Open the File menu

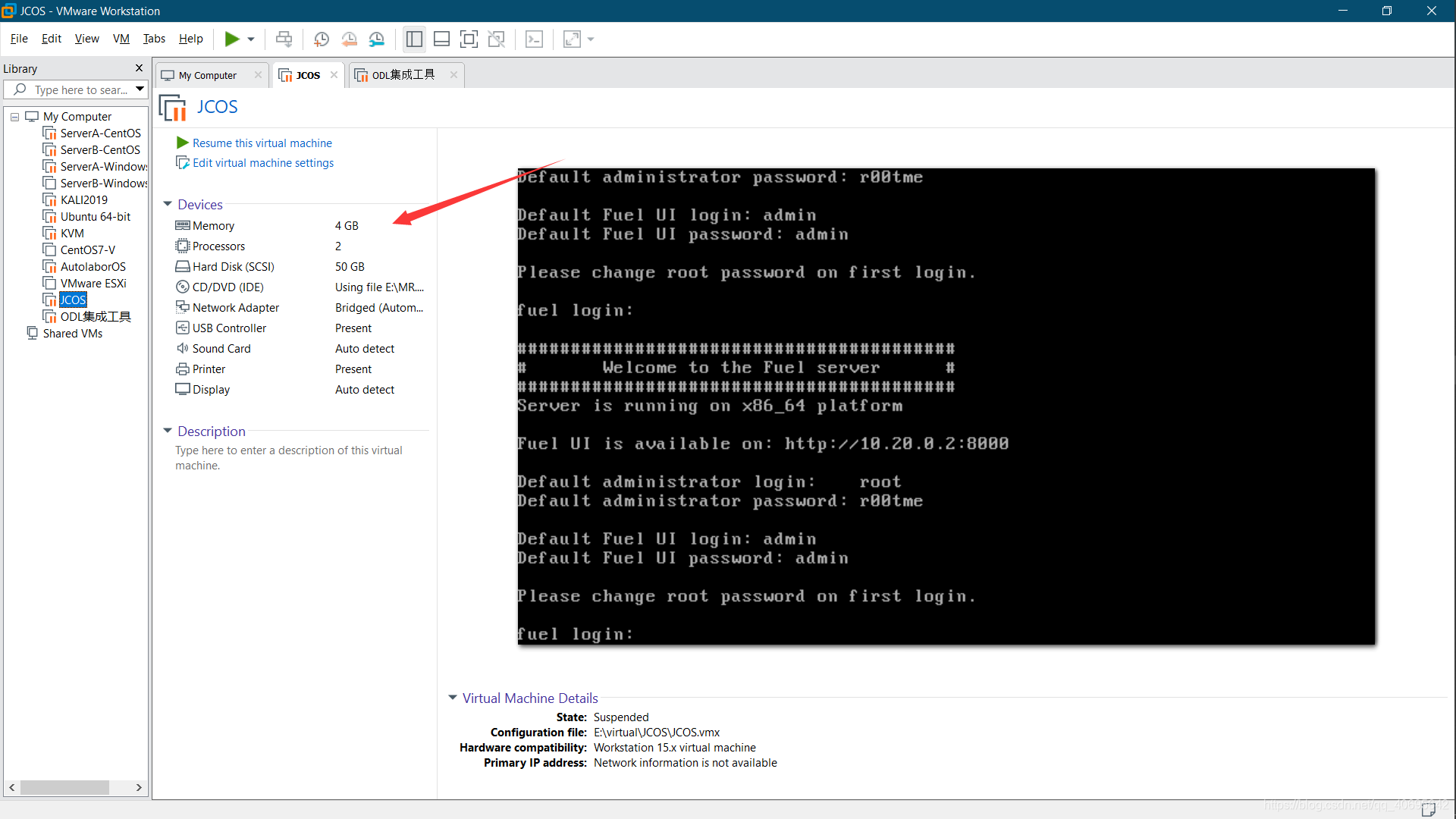click(x=19, y=39)
